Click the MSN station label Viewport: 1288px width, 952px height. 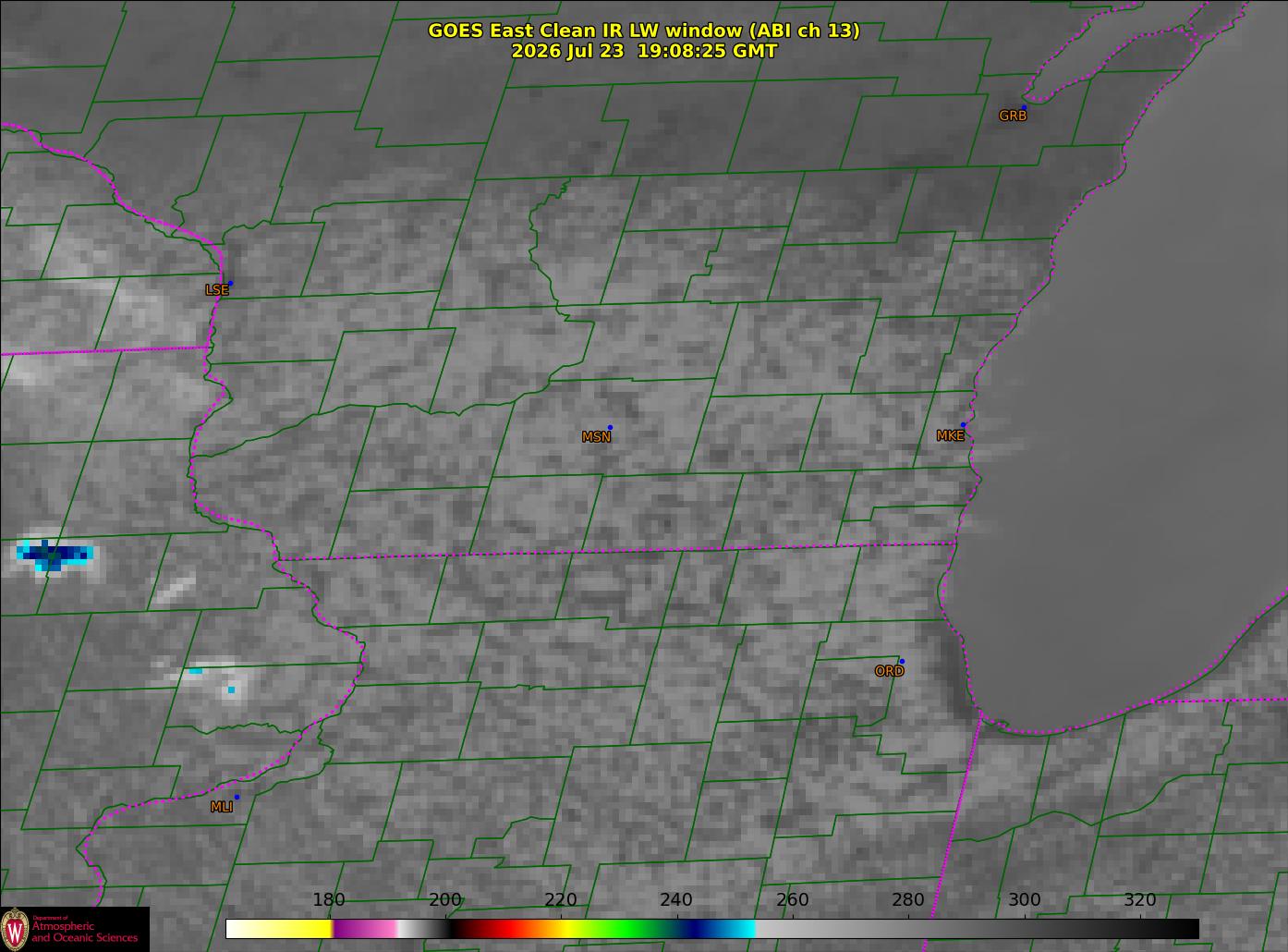coord(596,437)
